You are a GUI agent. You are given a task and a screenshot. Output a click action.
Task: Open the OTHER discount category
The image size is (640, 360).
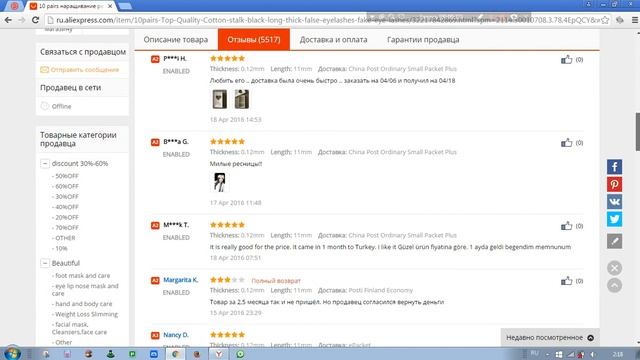click(x=65, y=238)
